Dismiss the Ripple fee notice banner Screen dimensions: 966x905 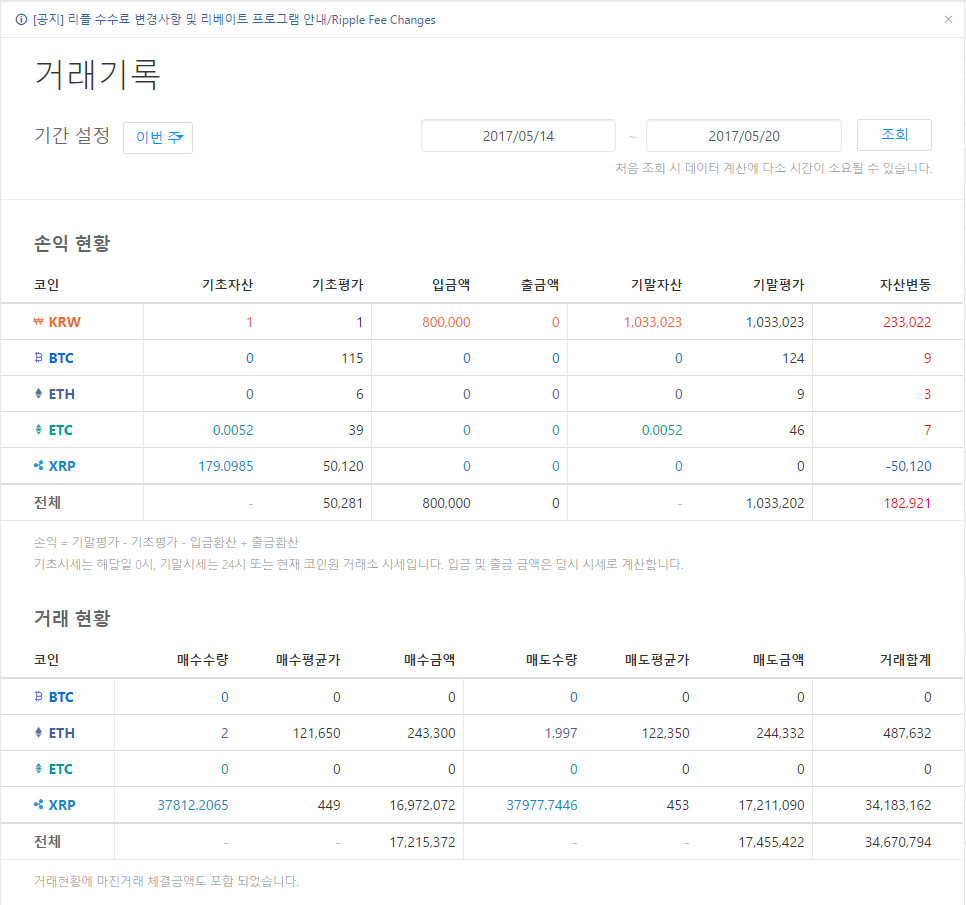[x=948, y=20]
